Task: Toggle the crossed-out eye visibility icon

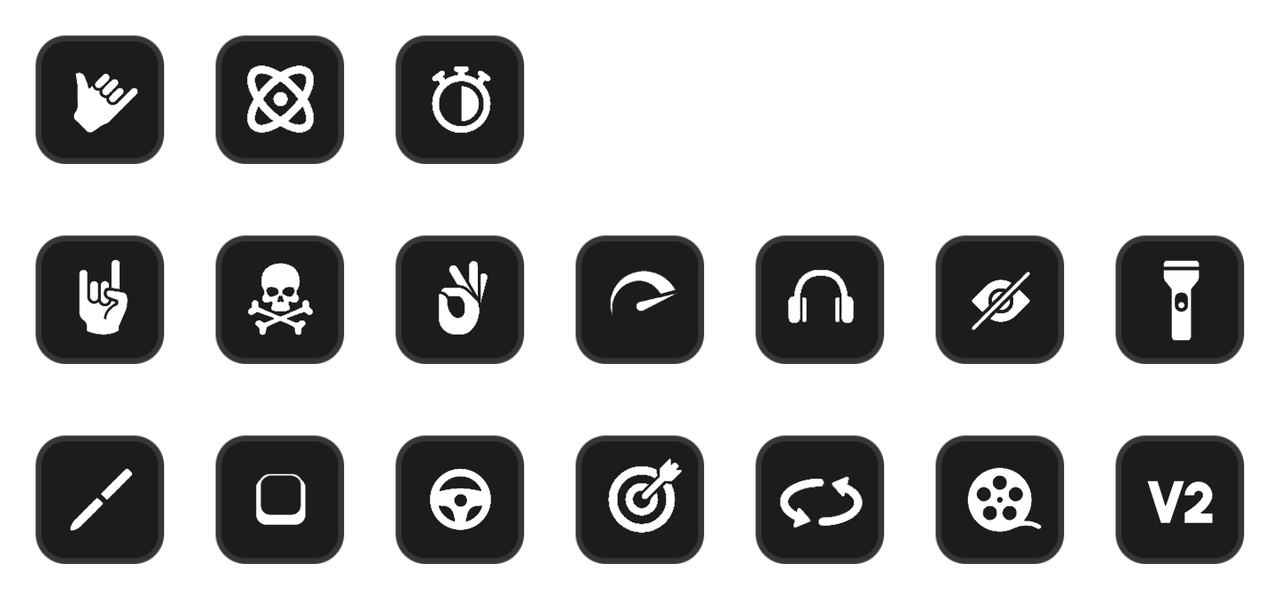Action: pos(1000,300)
